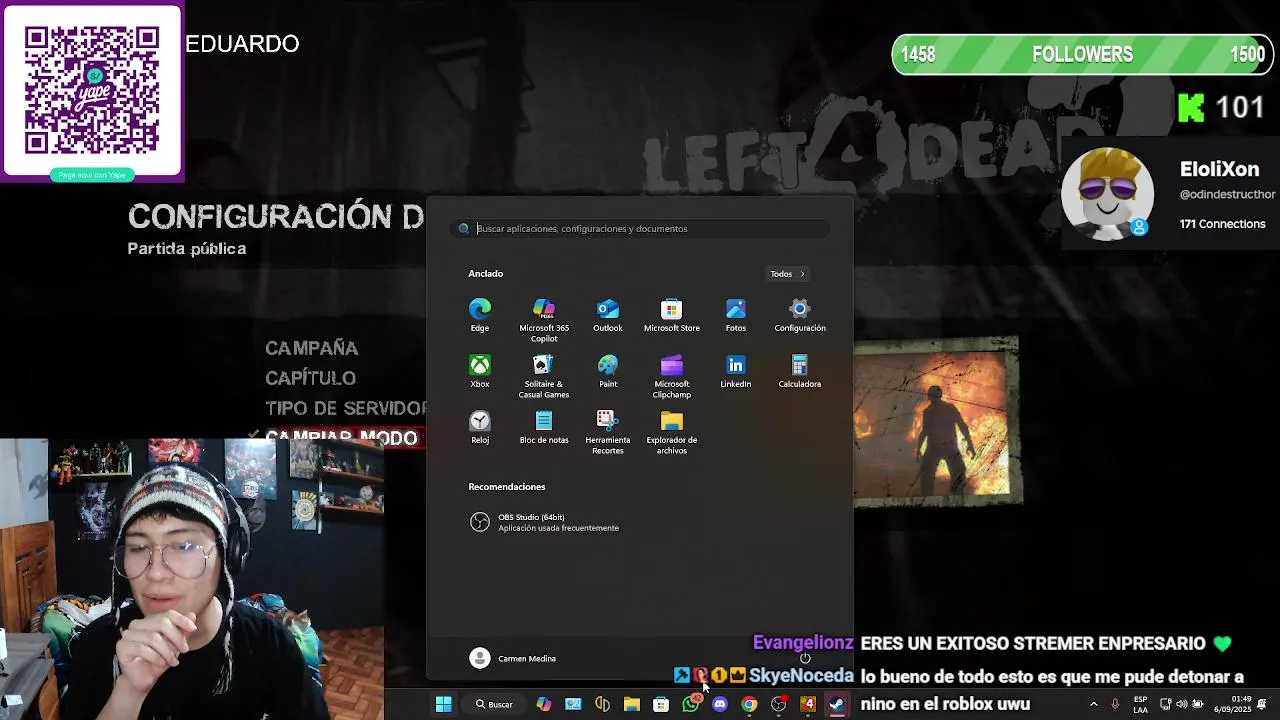Switch to Steam on the taskbar

(837, 704)
